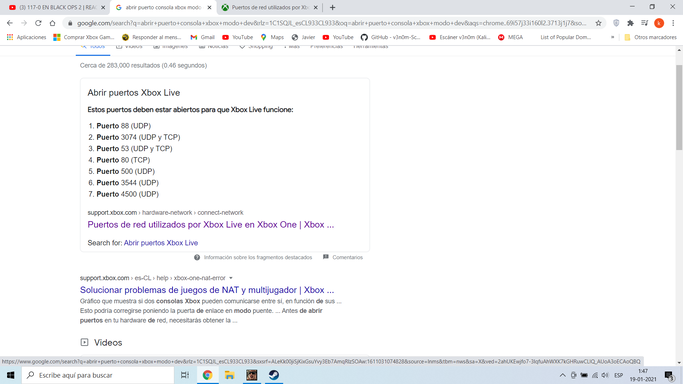Screen dimensions: 683x384
Task: Open the GitHub - v3n0m-Sc... bookmark
Action: 391,37
